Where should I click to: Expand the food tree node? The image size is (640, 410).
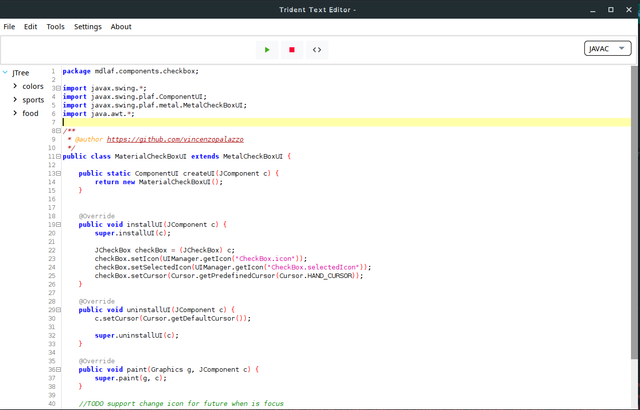tap(15, 113)
